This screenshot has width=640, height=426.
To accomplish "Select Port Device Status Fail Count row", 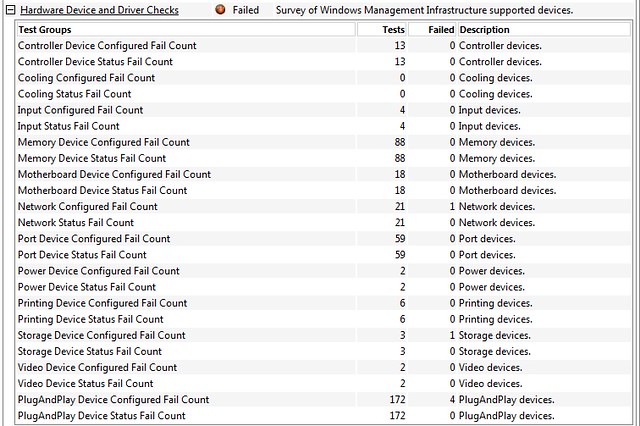I will (x=324, y=255).
